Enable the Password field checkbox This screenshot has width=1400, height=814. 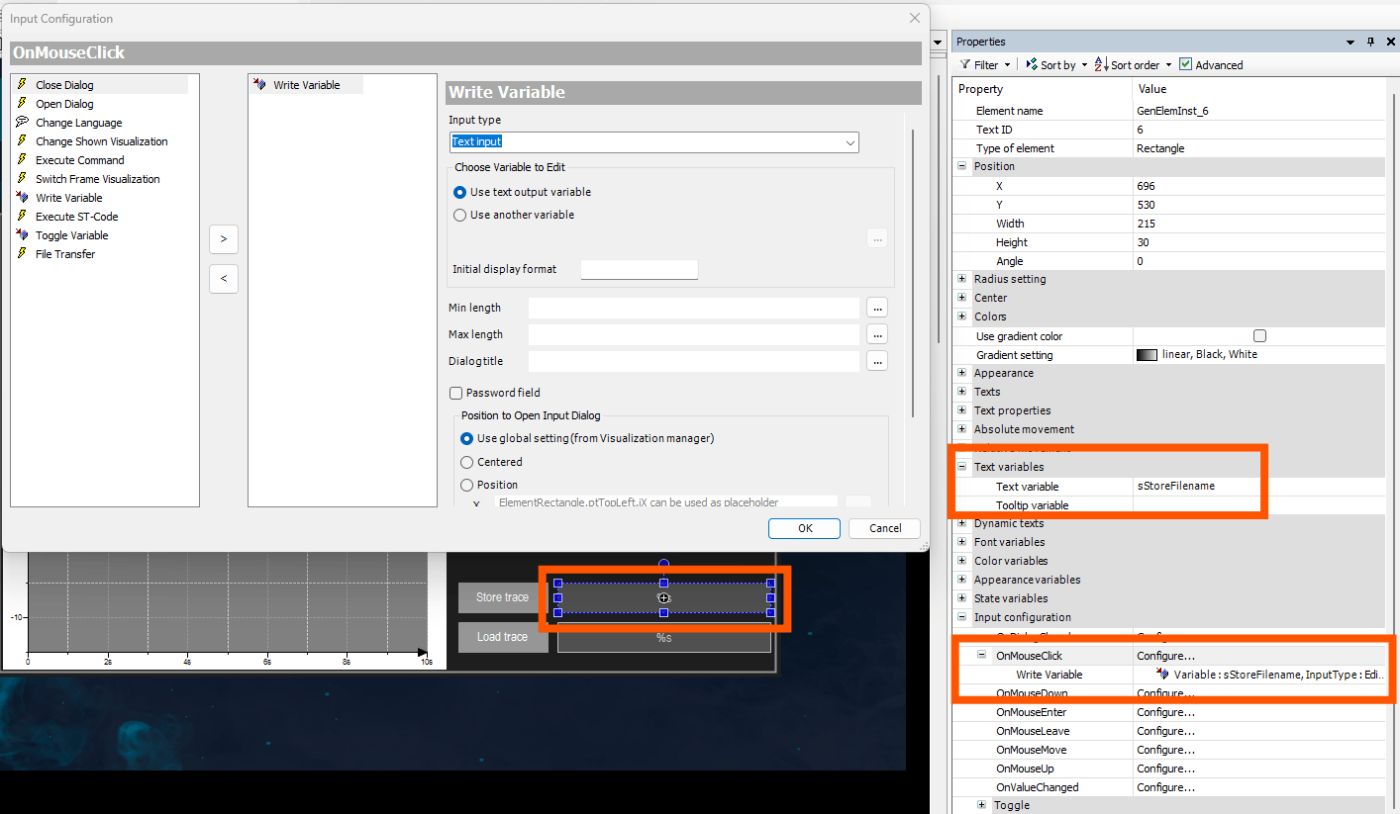[x=456, y=393]
